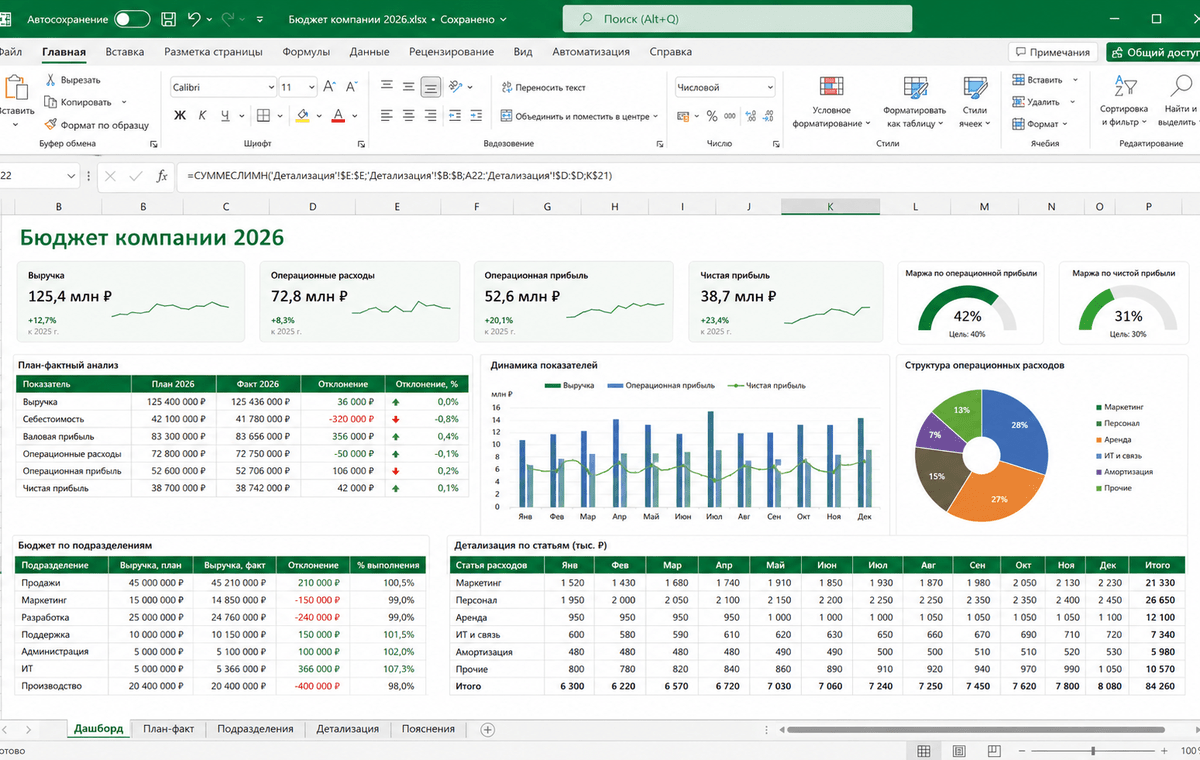This screenshot has height=760, width=1200.
Task: Open the Вставка ribbon tab
Action: [x=125, y=52]
